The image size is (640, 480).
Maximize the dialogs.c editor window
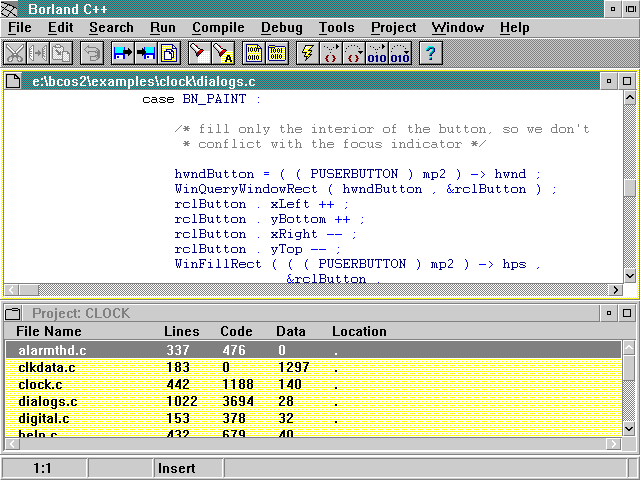(627, 81)
